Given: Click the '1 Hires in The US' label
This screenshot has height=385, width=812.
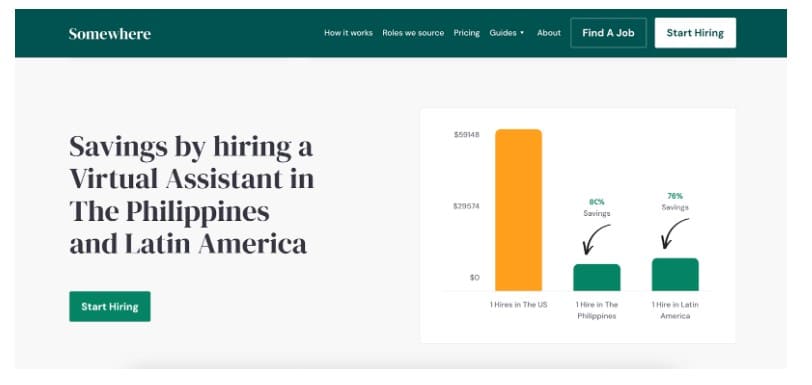Looking at the screenshot, I should 518,305.
